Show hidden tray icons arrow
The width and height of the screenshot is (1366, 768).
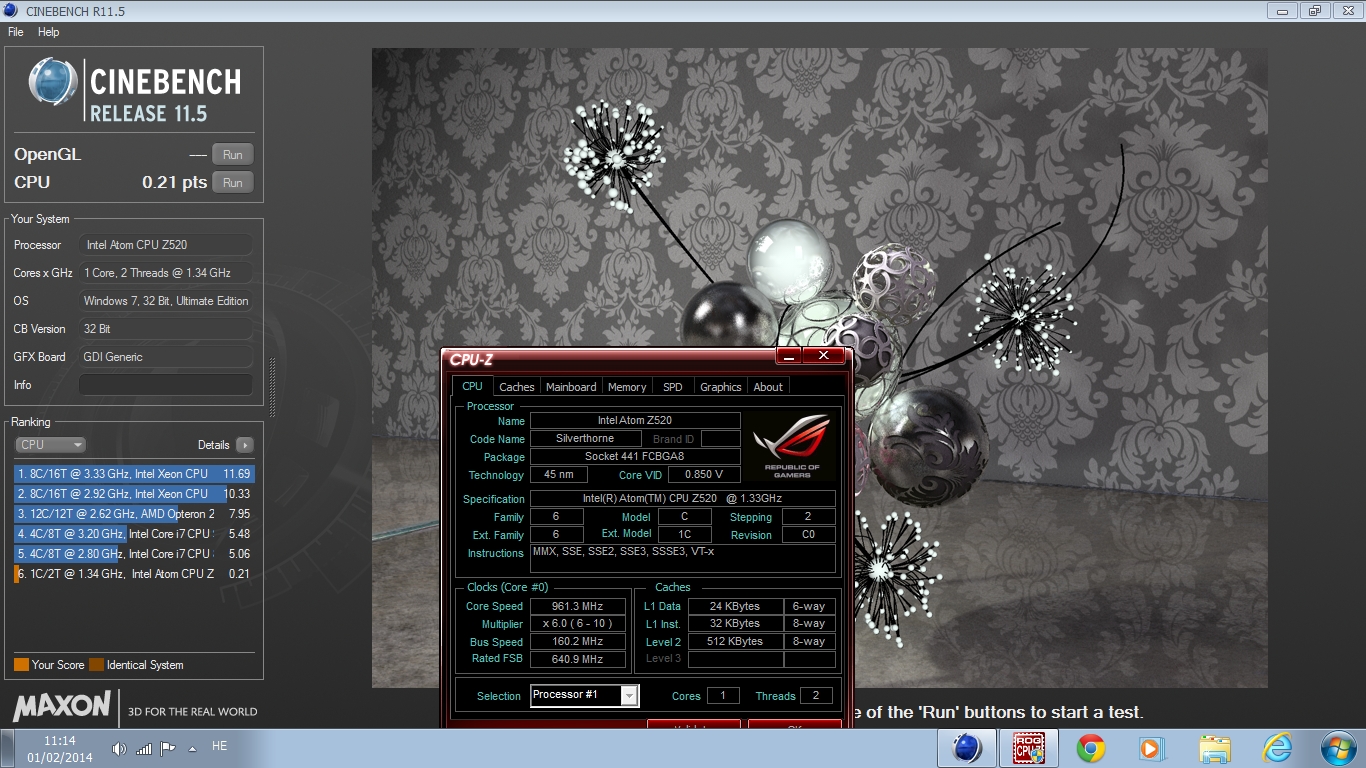(192, 748)
